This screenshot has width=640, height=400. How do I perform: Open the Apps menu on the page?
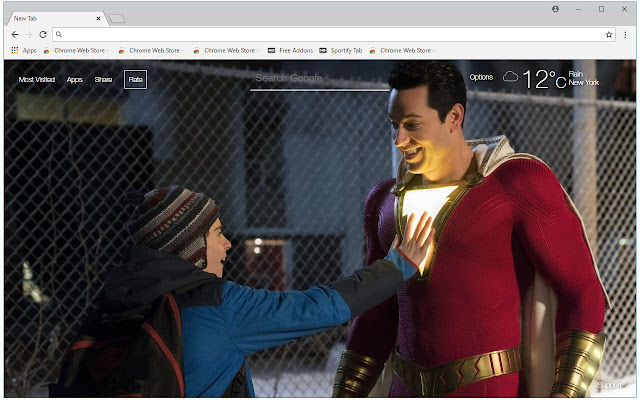75,80
